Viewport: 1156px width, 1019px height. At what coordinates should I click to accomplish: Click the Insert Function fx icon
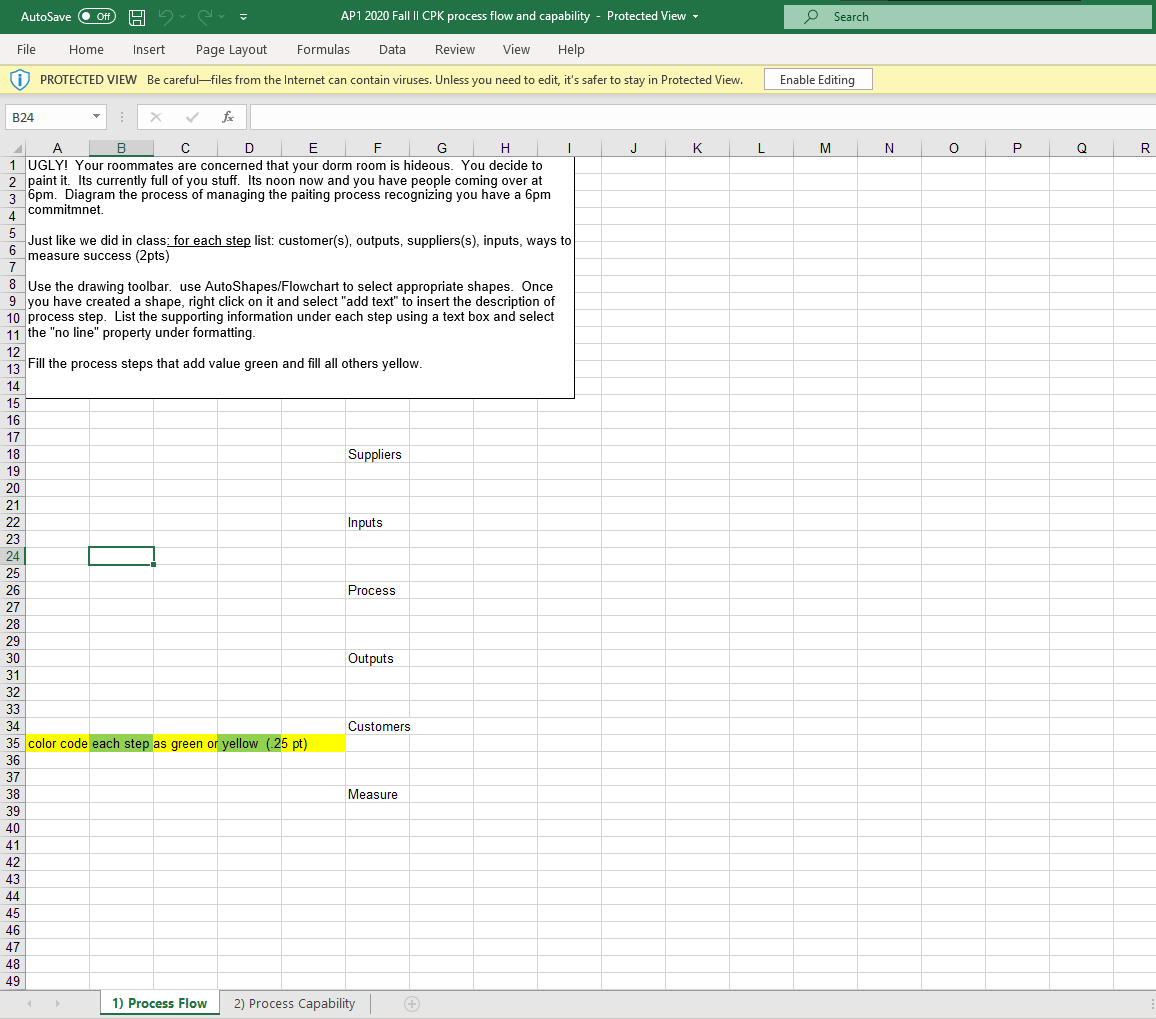click(x=229, y=116)
